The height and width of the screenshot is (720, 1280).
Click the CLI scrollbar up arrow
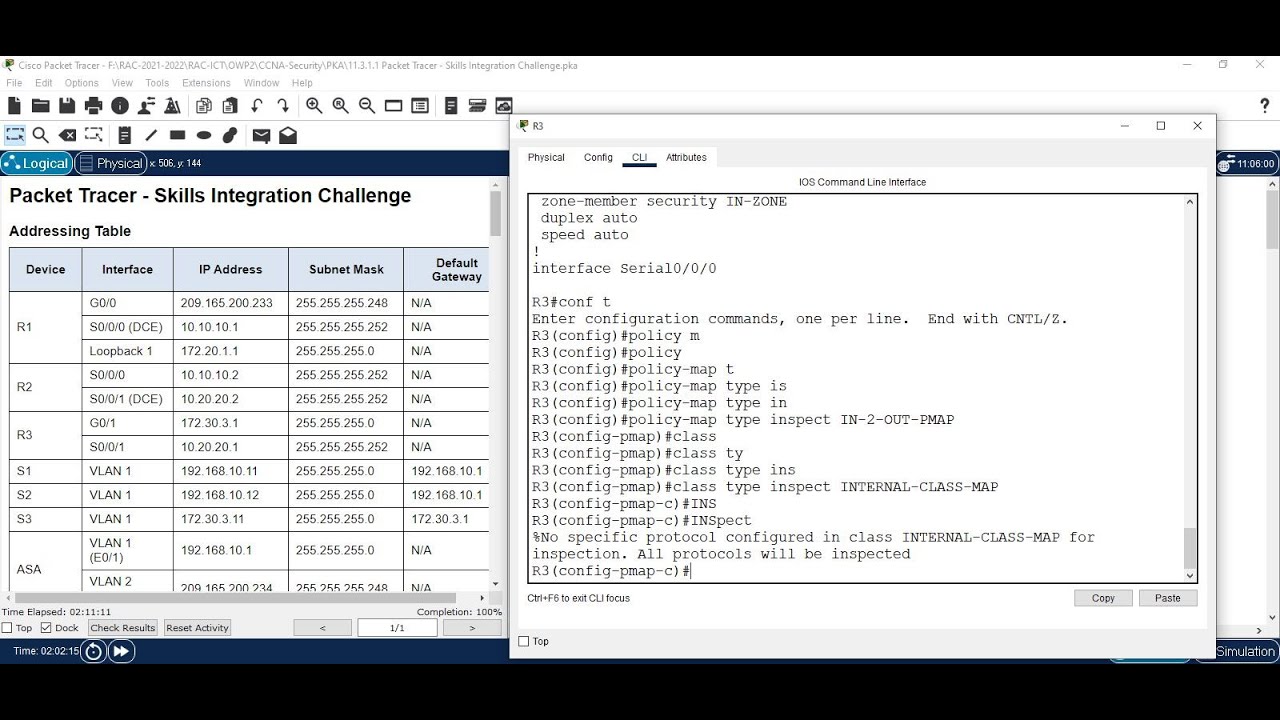click(1189, 202)
